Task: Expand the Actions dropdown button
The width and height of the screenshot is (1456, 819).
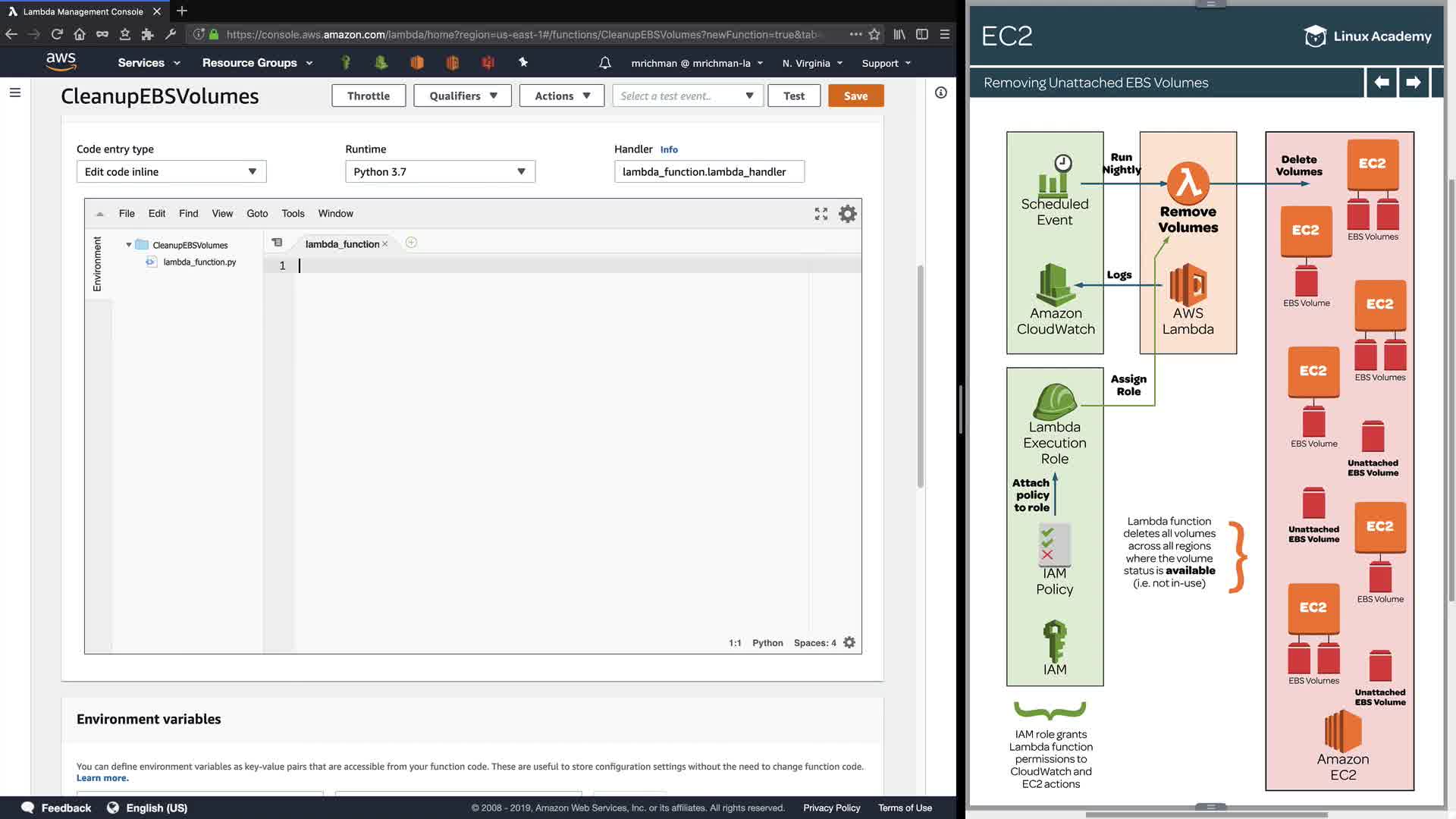Action: (x=561, y=96)
